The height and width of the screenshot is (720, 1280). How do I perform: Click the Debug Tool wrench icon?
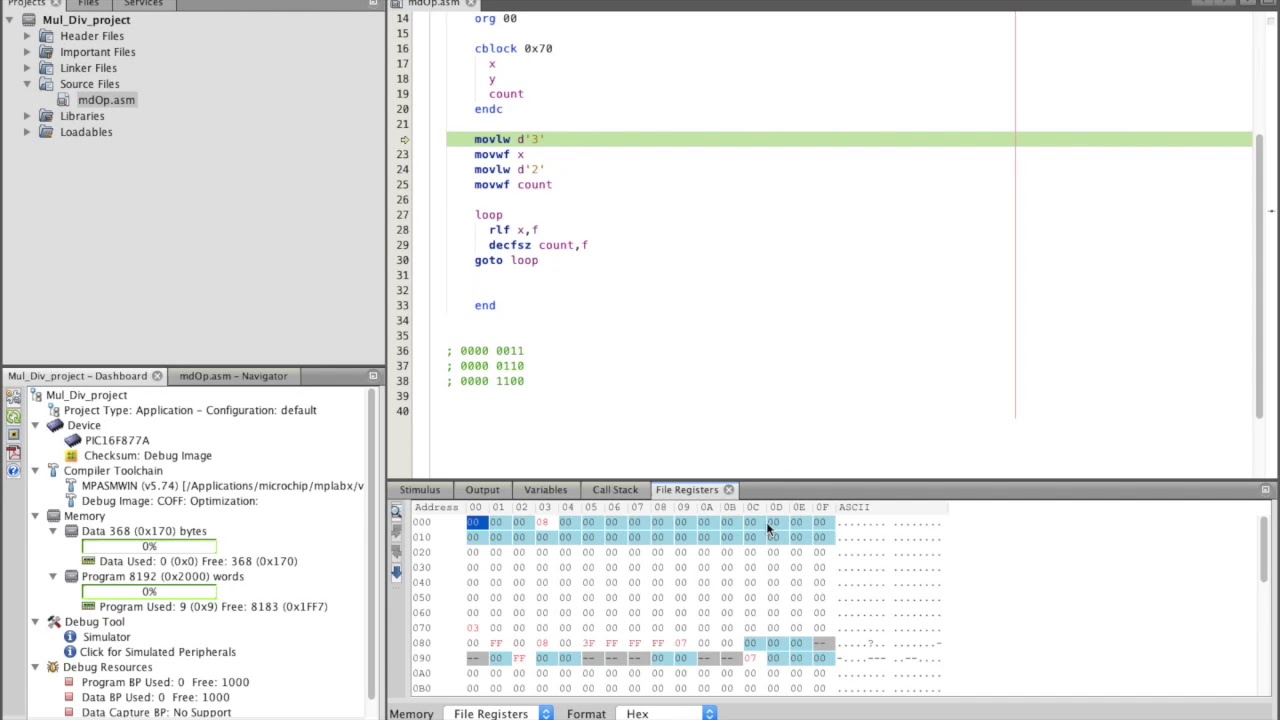54,622
